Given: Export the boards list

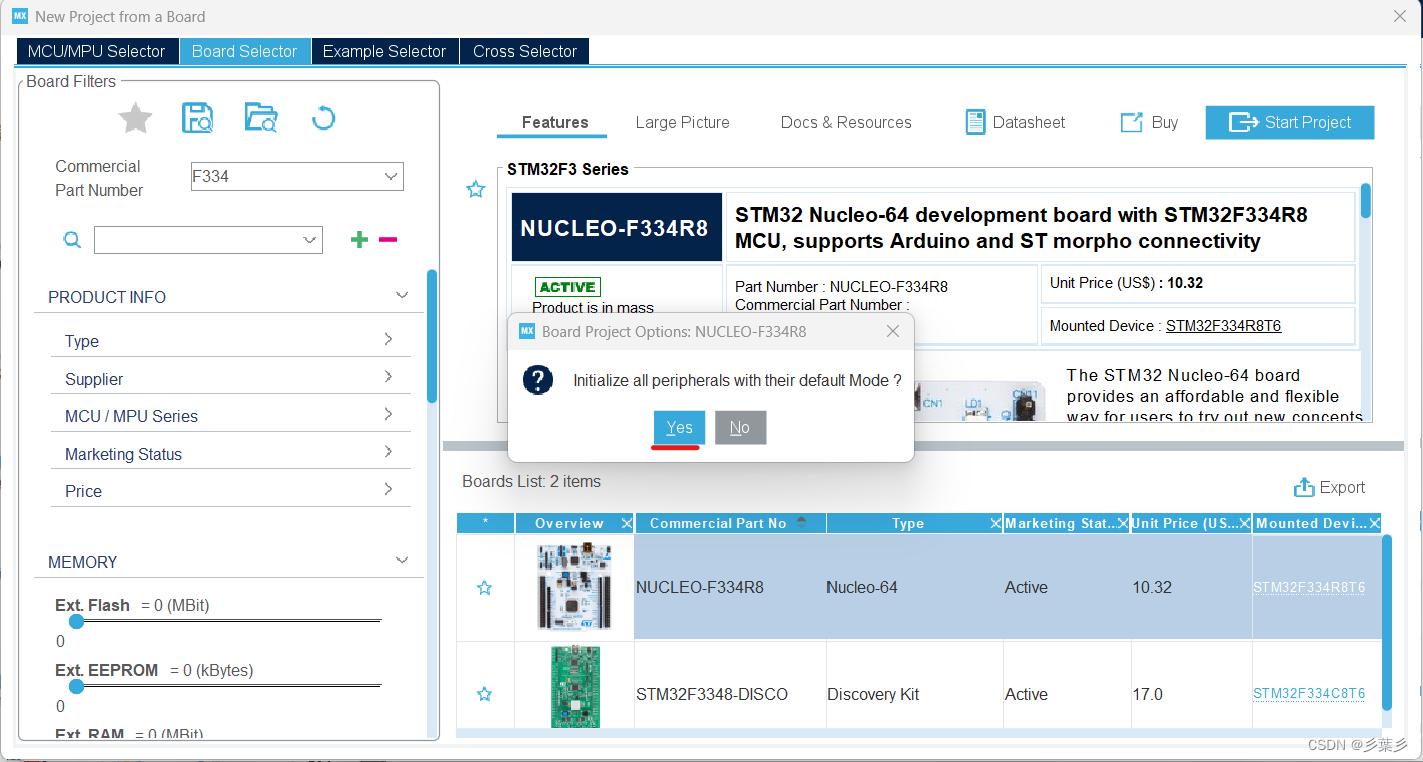Looking at the screenshot, I should pyautogui.click(x=1329, y=487).
